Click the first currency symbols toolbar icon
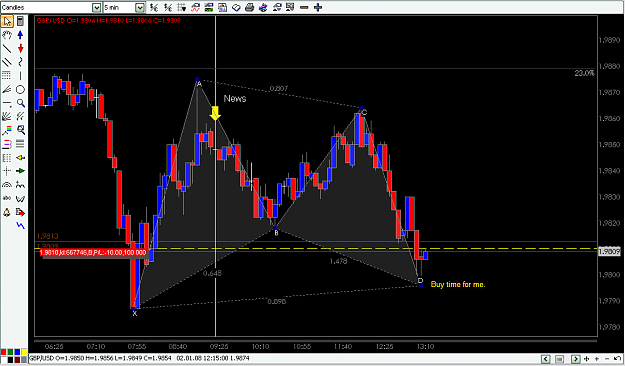Image resolution: width=625 pixels, height=366 pixels. coord(154,7)
